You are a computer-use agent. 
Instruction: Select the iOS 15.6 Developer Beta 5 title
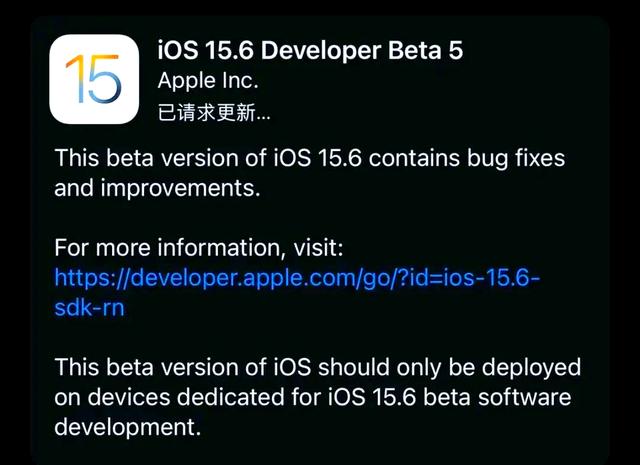310,50
